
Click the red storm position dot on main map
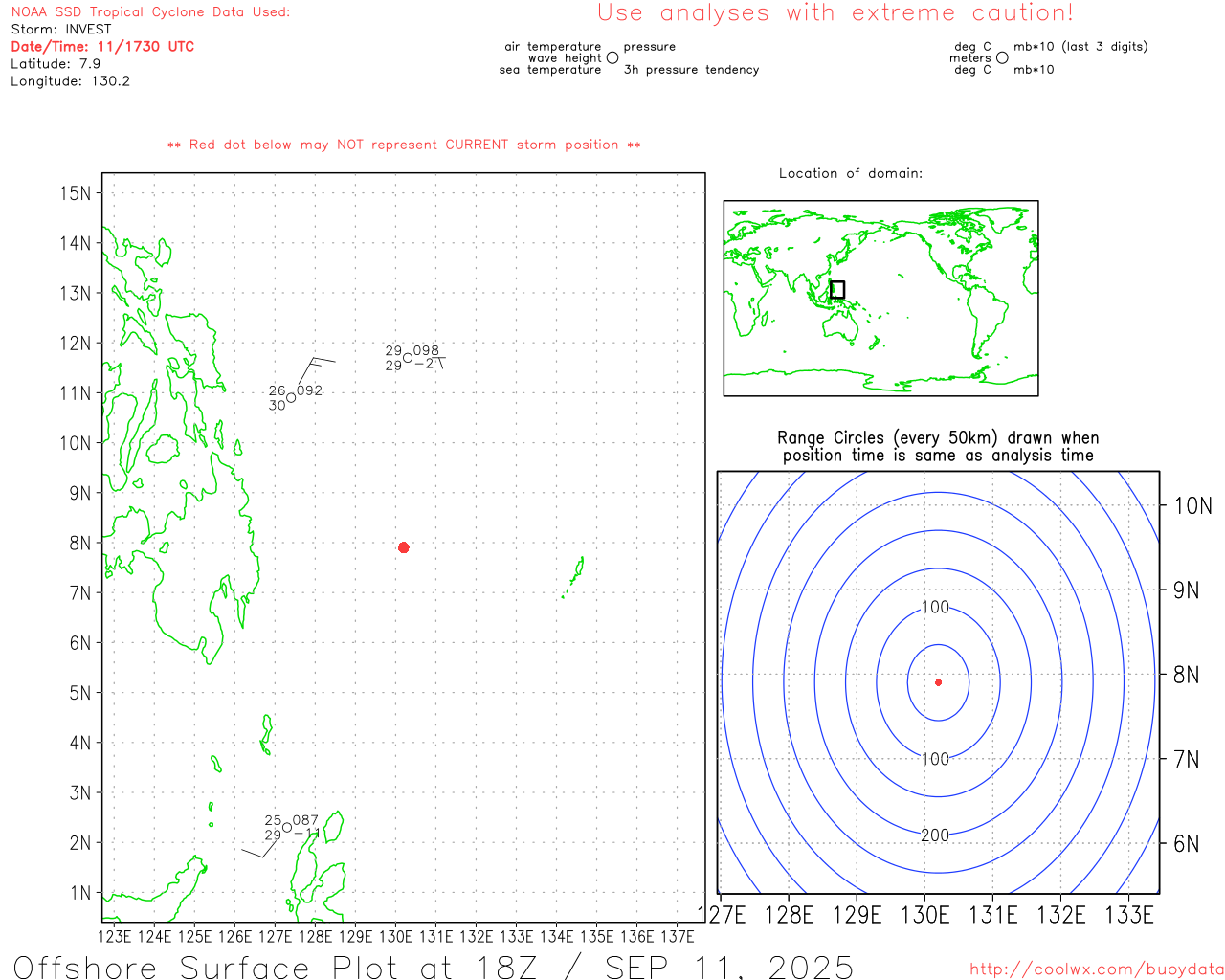(x=404, y=547)
